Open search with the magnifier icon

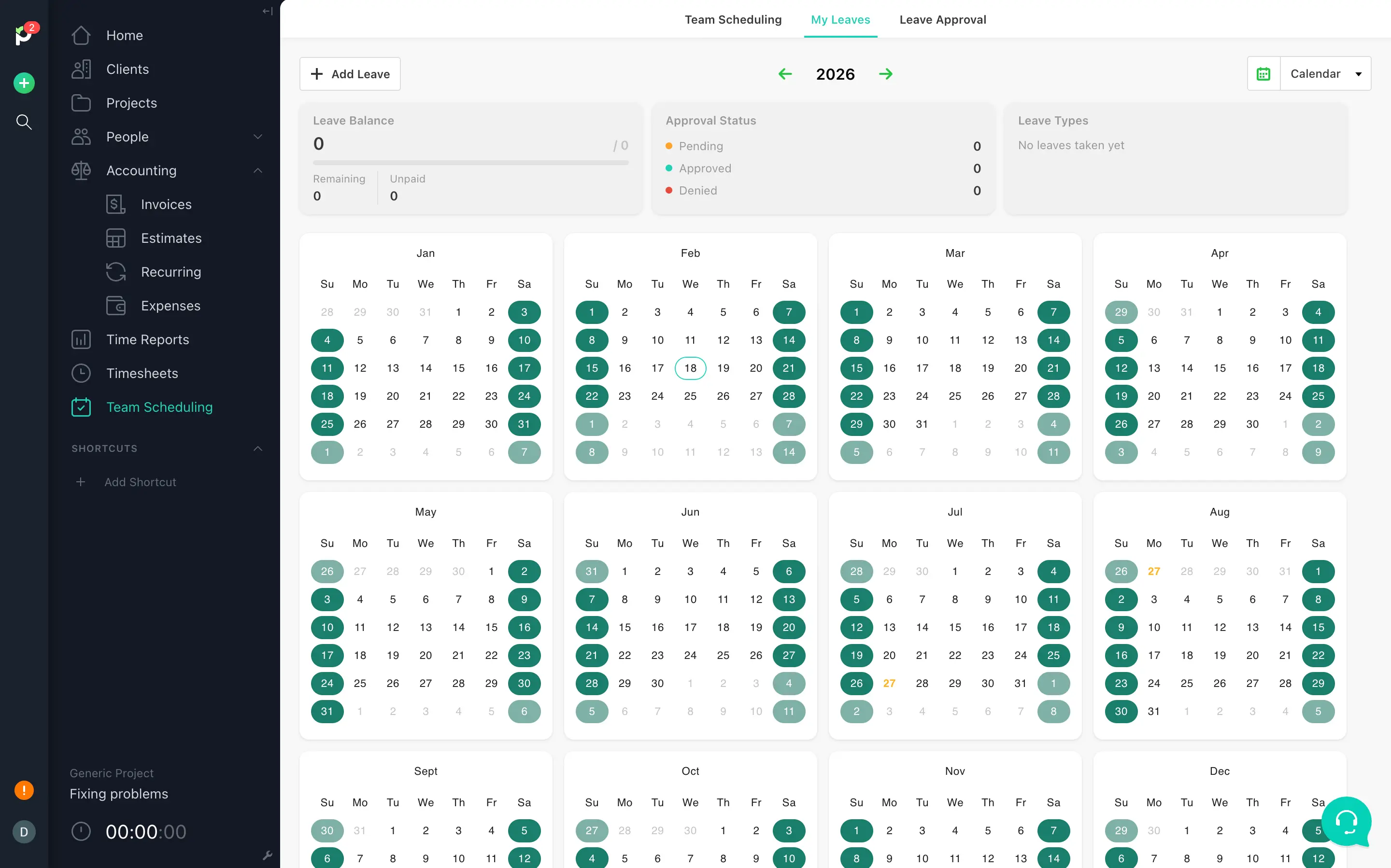[x=24, y=122]
